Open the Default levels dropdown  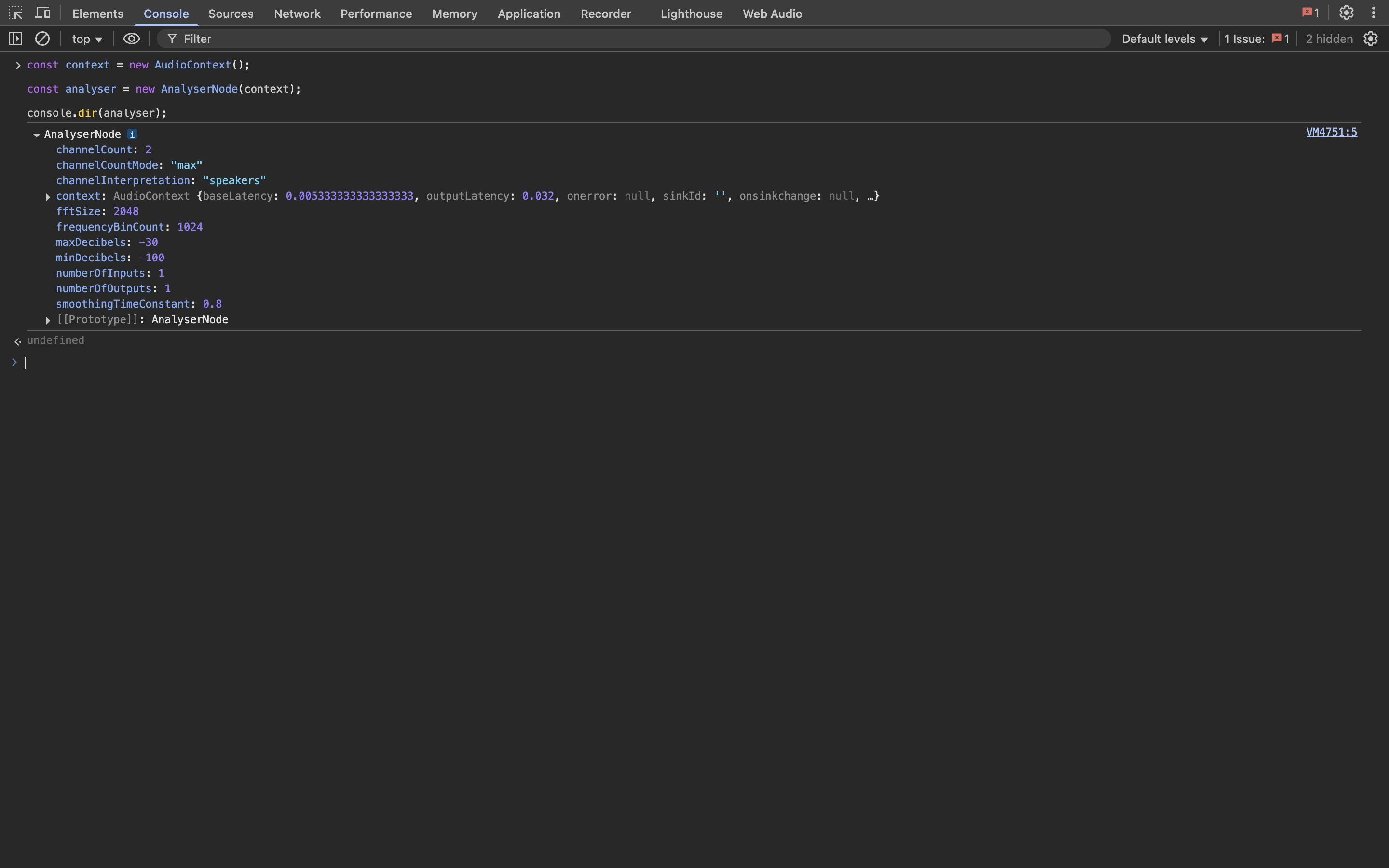click(x=1165, y=39)
